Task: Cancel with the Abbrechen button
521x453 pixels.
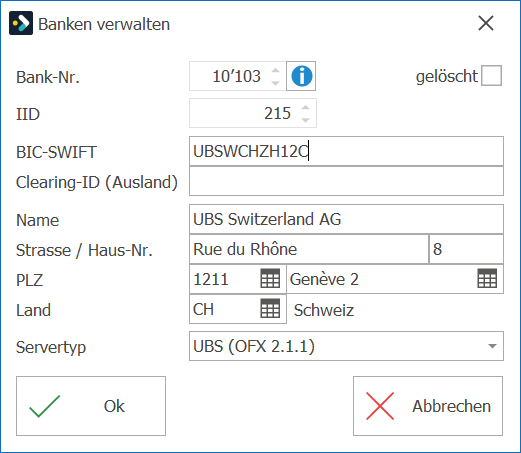Action: tap(428, 406)
